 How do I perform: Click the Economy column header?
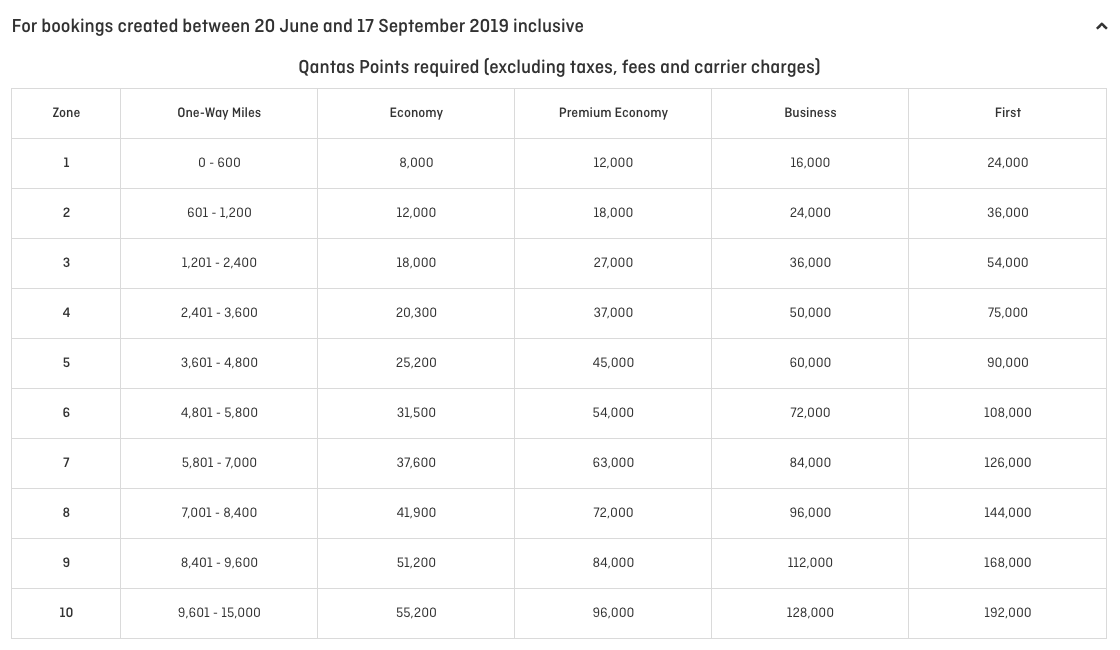click(416, 113)
